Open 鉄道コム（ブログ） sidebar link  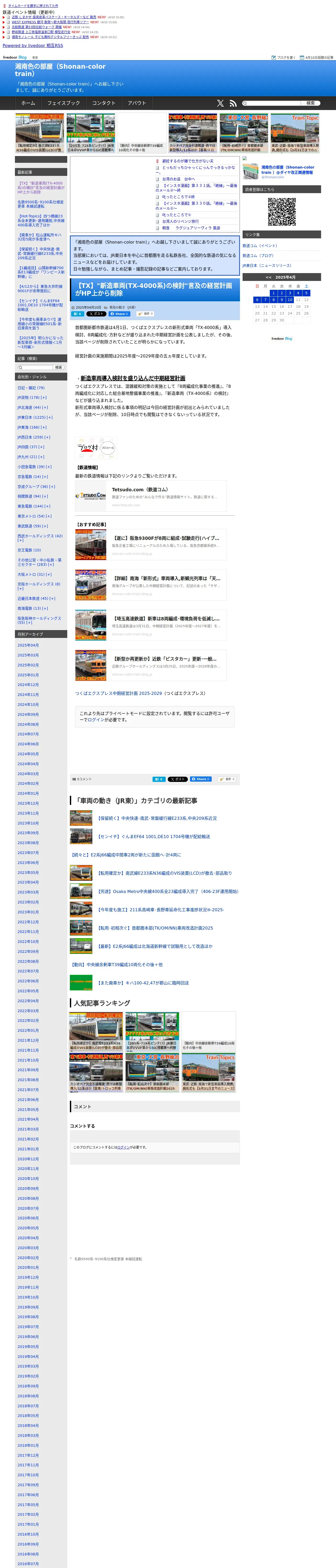tap(258, 256)
